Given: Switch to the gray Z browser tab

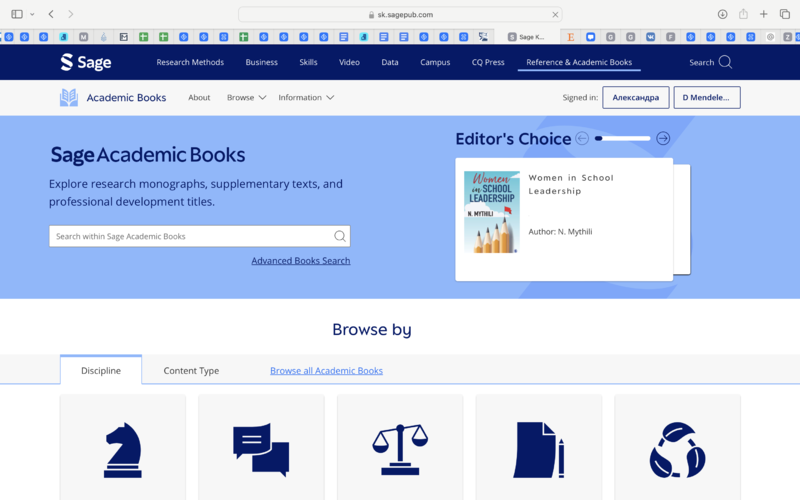Looking at the screenshot, I should 788,37.
